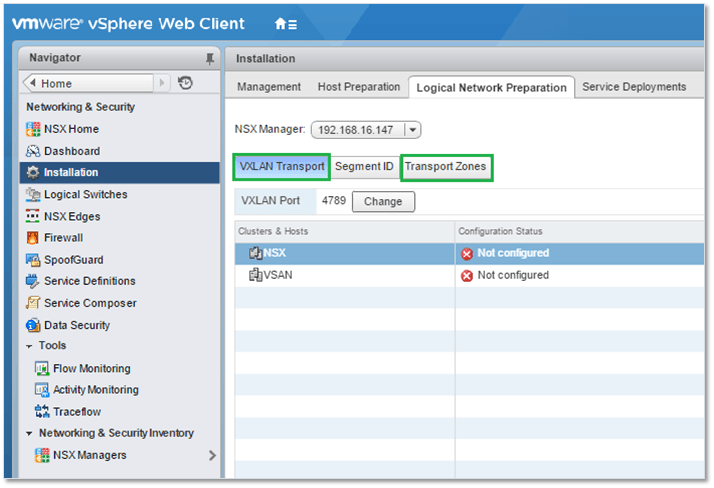Viewport: 714px width, 488px height.
Task: Click the Installation gear icon
Action: point(33,173)
